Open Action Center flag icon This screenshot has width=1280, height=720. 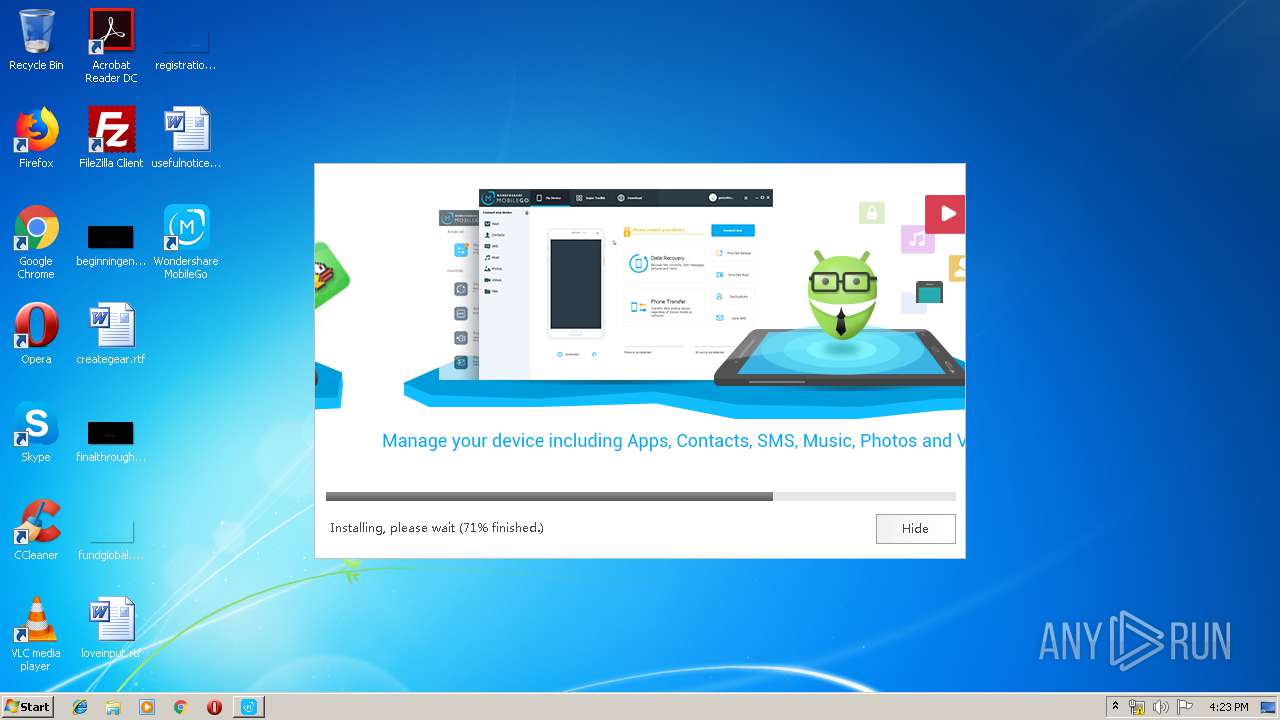pyautogui.click(x=1185, y=707)
